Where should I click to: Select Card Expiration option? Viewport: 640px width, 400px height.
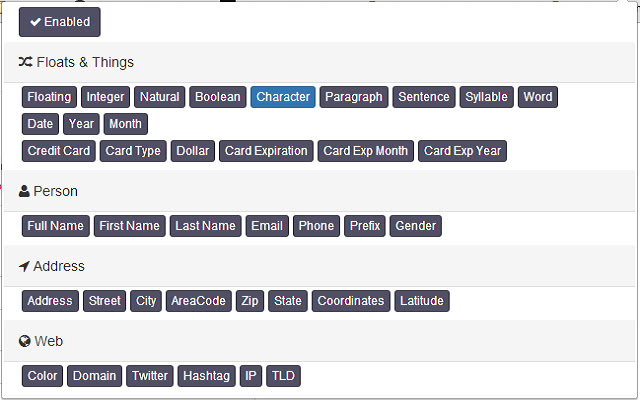(x=266, y=151)
